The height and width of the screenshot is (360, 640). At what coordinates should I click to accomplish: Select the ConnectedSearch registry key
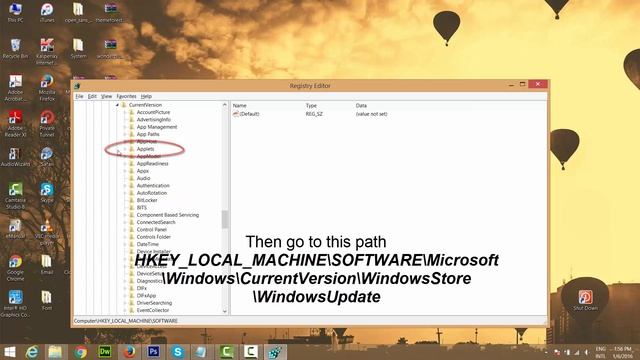click(156, 222)
